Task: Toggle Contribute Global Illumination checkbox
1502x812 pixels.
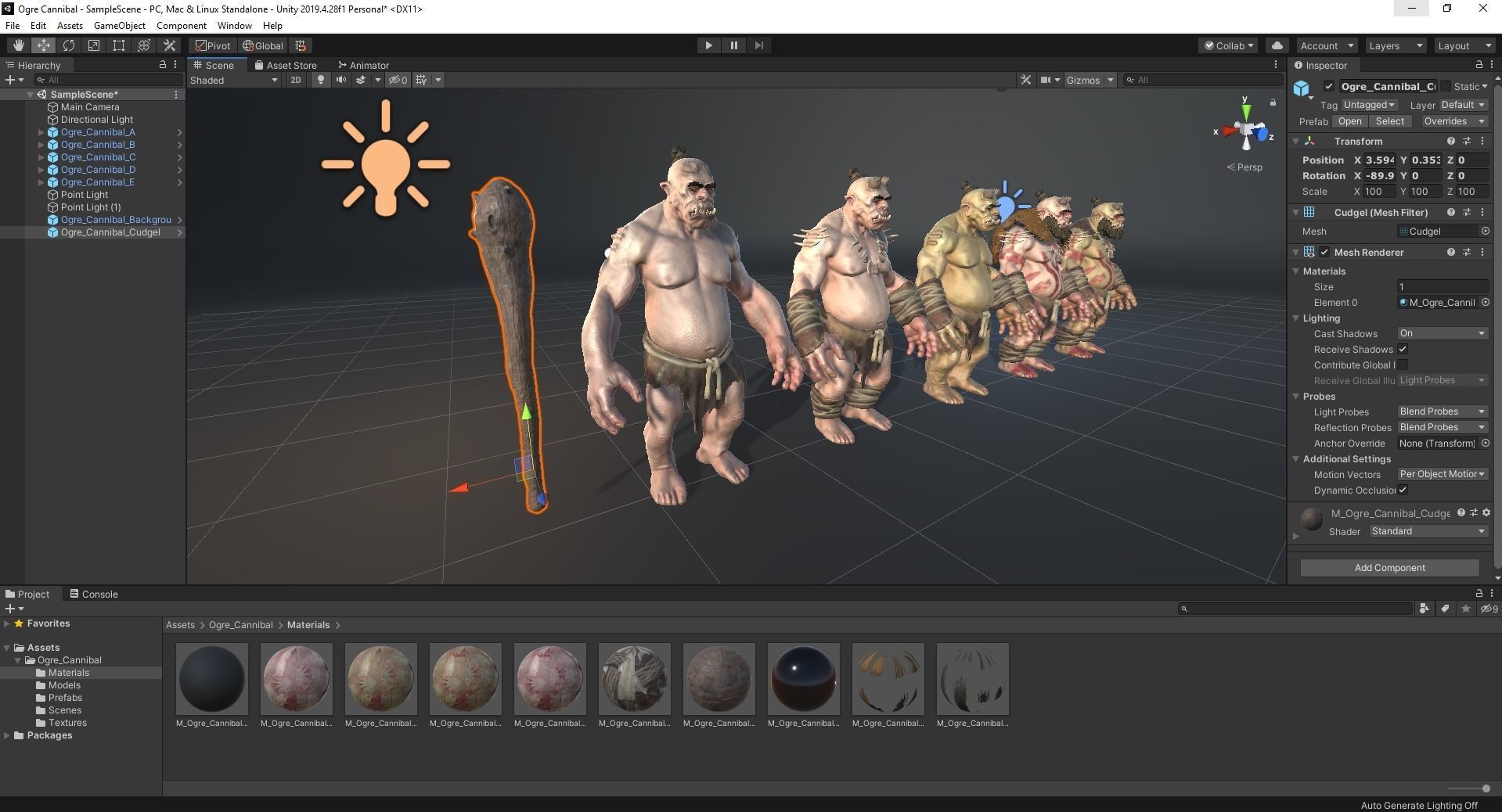Action: coord(1403,365)
